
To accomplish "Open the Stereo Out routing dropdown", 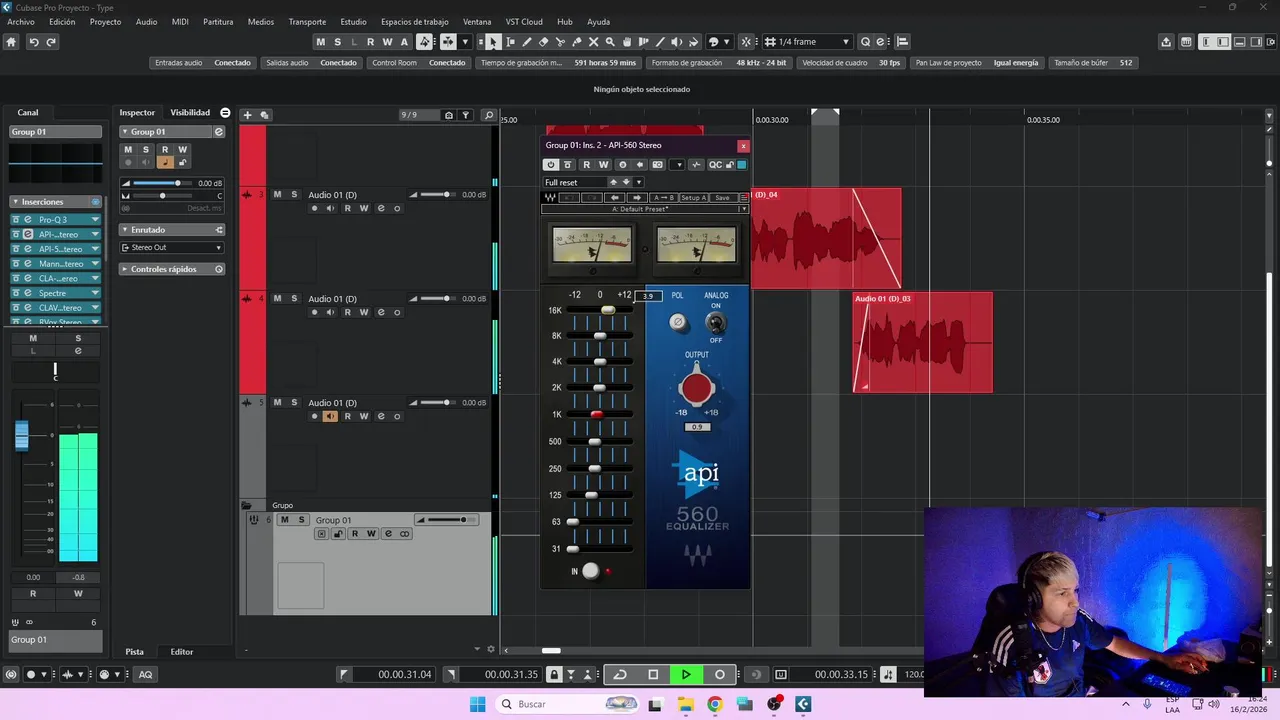I will (x=172, y=248).
